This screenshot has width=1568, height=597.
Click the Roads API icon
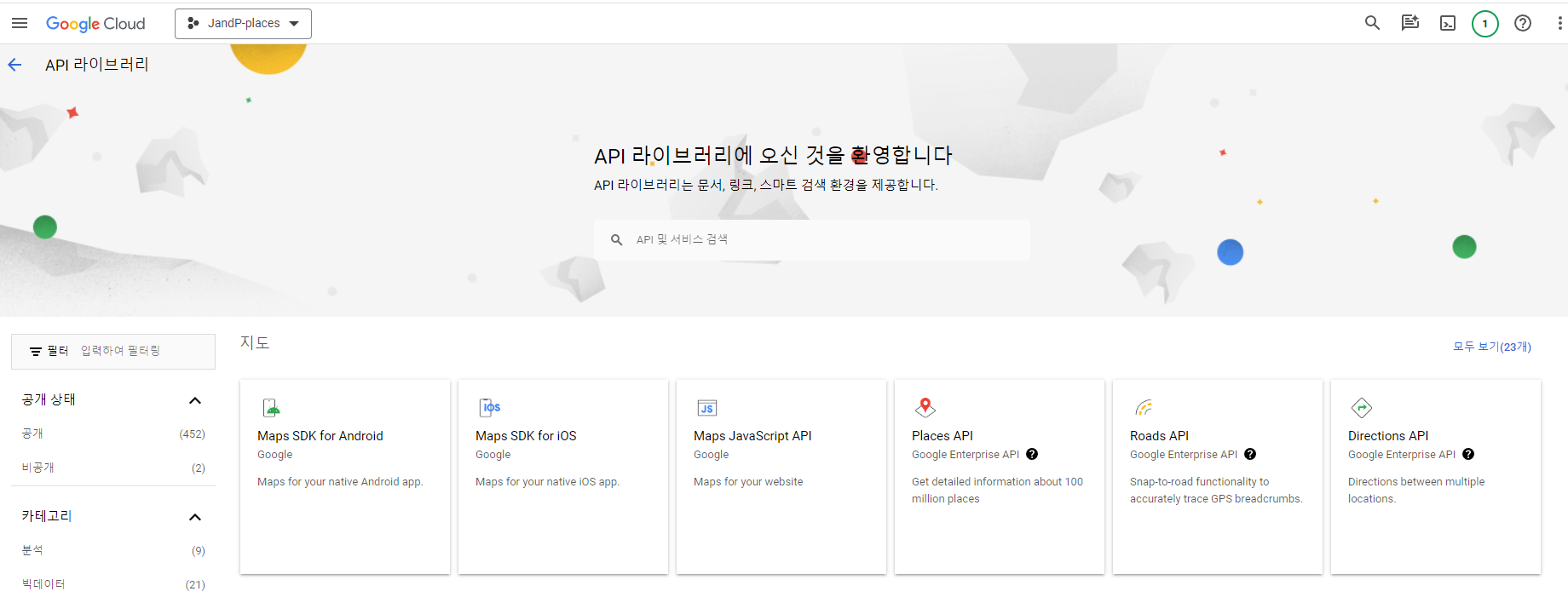[x=1144, y=407]
